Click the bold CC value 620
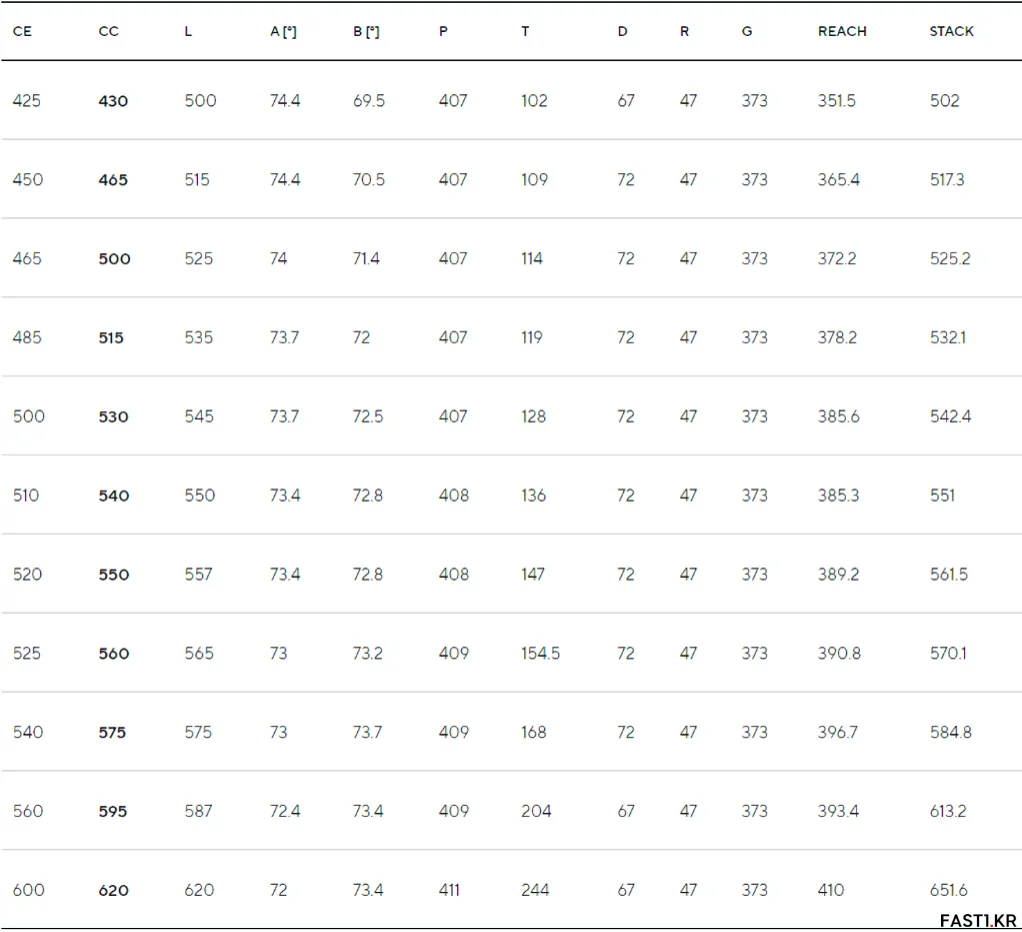Viewport: 1022px width, 932px height. click(113, 890)
